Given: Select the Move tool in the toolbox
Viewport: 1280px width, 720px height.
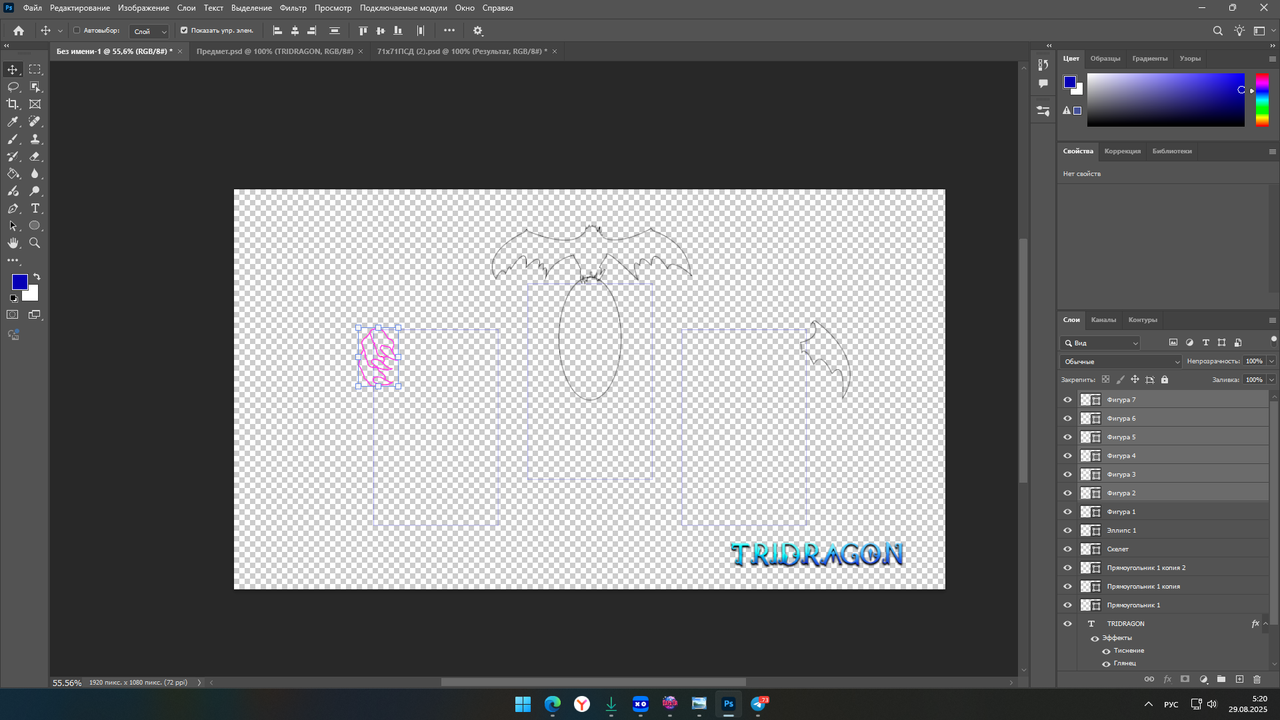Looking at the screenshot, I should pos(13,69).
